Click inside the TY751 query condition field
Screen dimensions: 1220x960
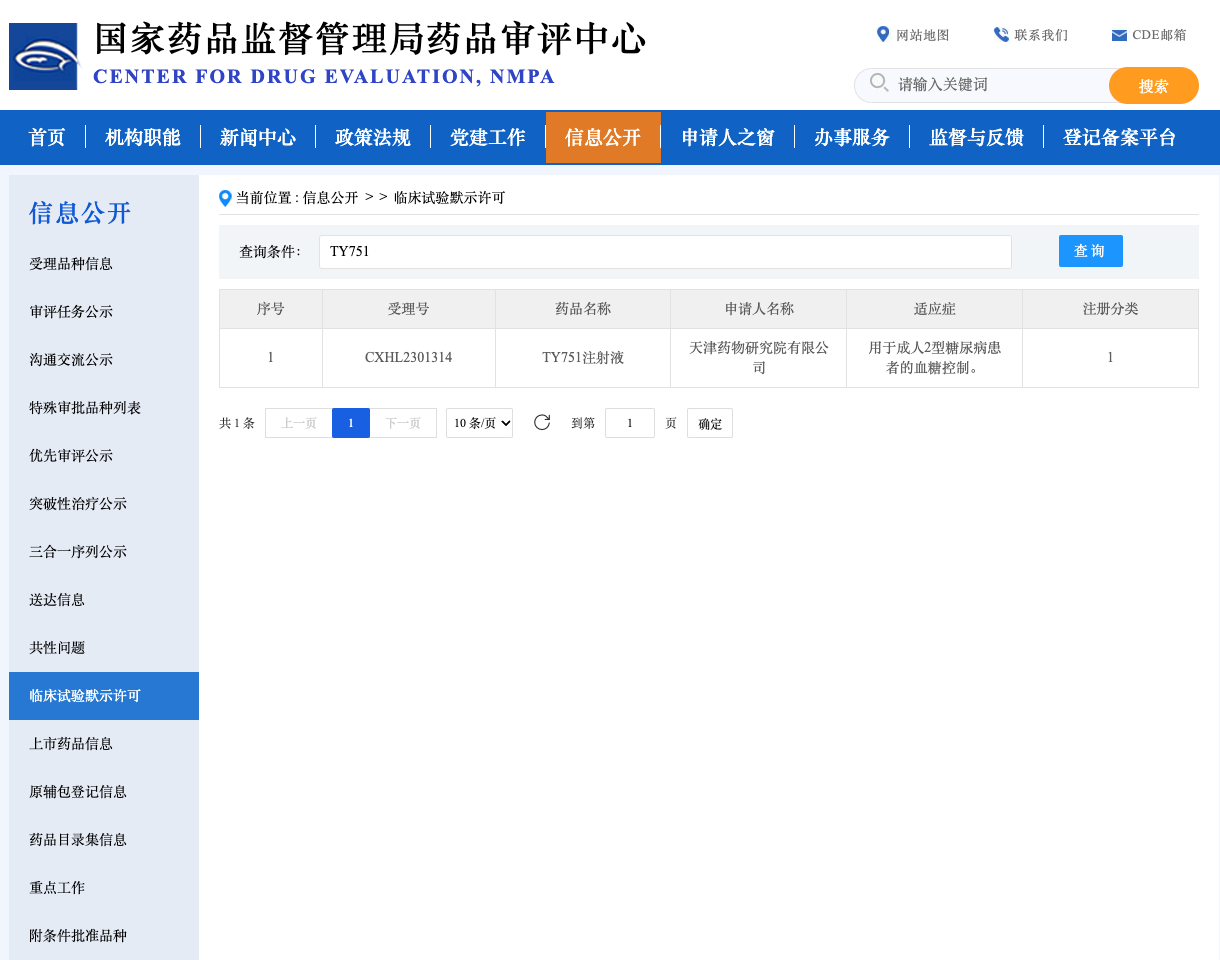(x=665, y=252)
